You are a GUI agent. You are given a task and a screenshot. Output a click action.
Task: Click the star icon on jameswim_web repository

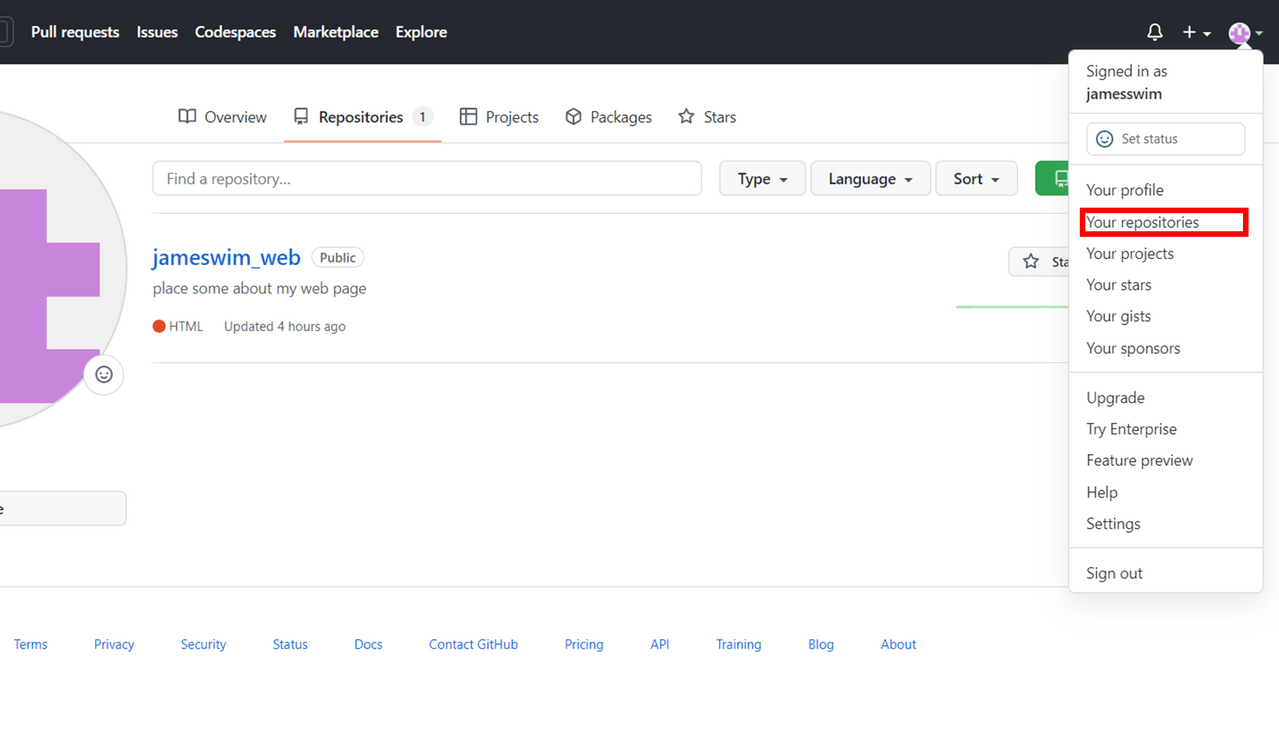(x=1031, y=262)
